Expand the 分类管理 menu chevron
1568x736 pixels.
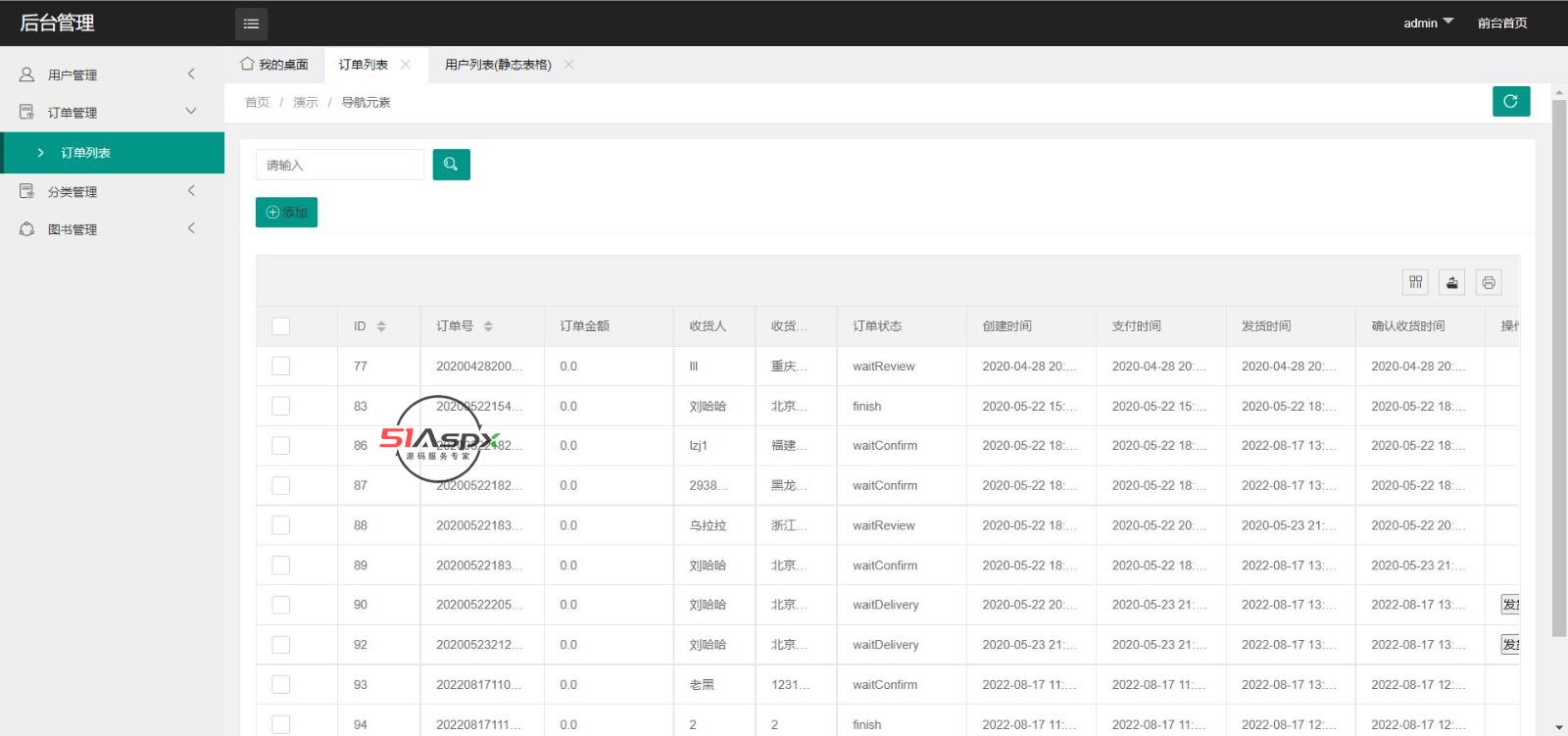[191, 190]
